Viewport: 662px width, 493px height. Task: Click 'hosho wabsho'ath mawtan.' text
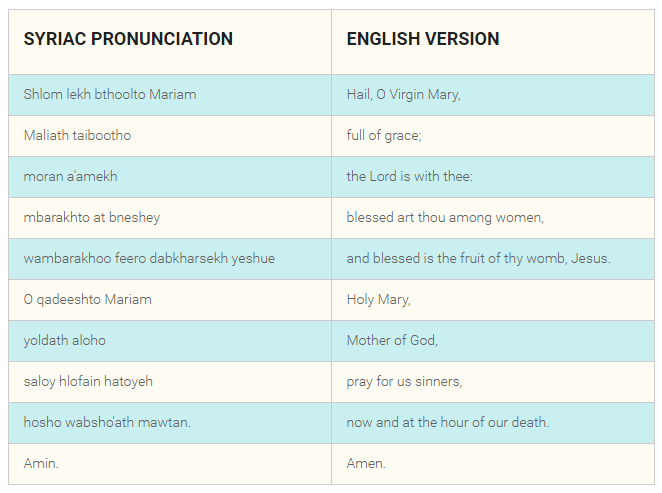[x=107, y=422]
